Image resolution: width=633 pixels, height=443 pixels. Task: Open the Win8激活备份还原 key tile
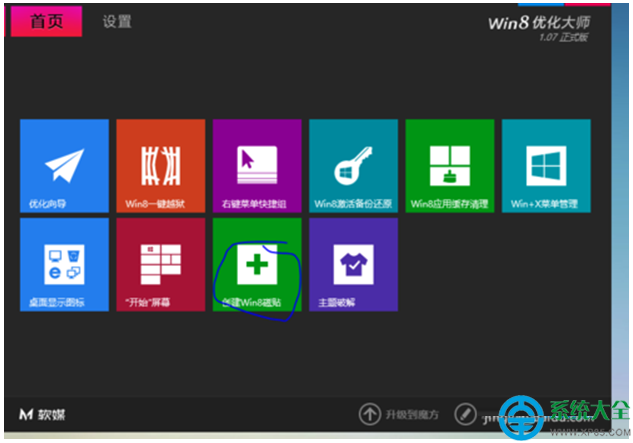(x=353, y=166)
